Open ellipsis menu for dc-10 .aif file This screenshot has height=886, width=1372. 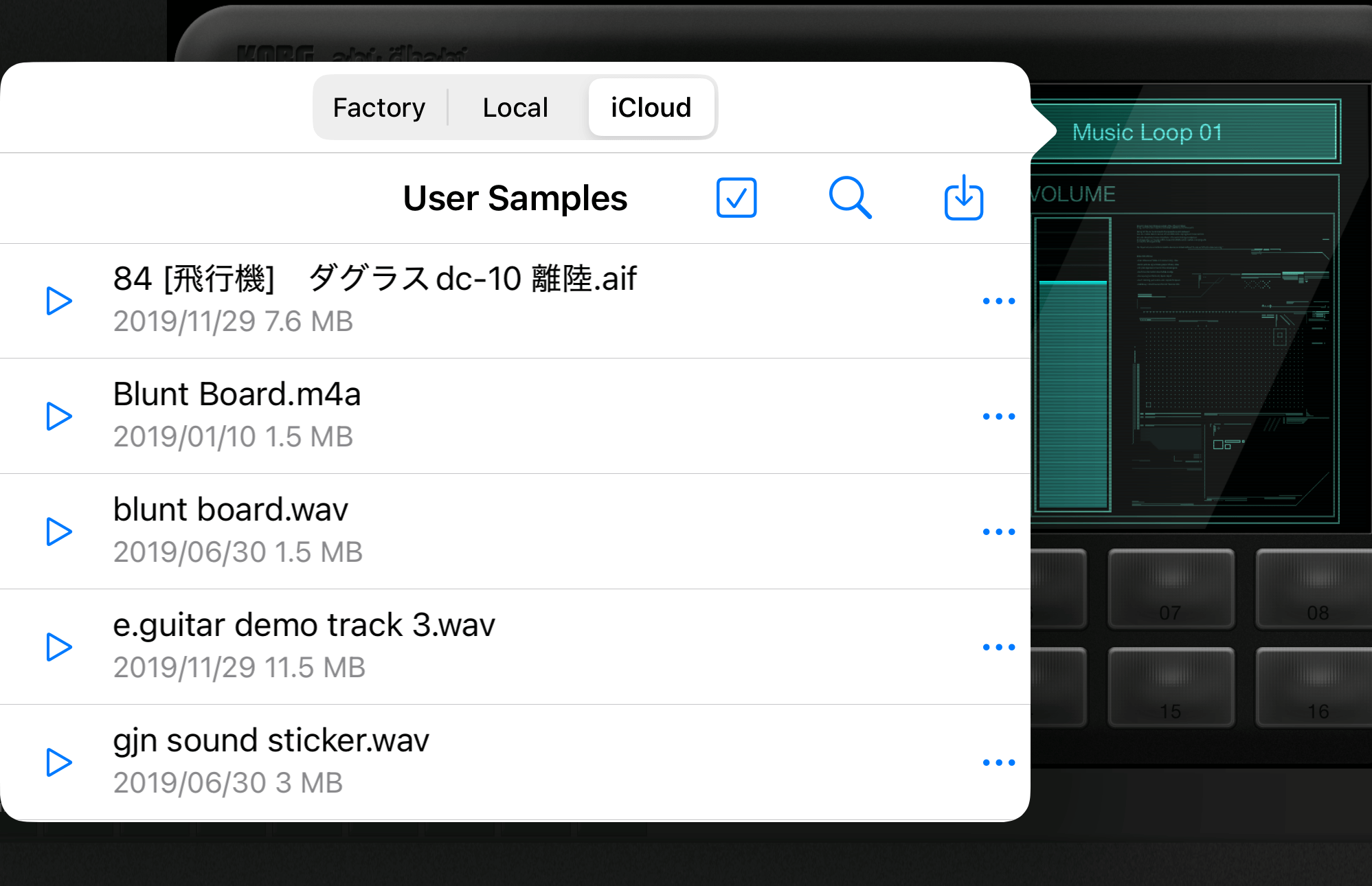click(998, 301)
